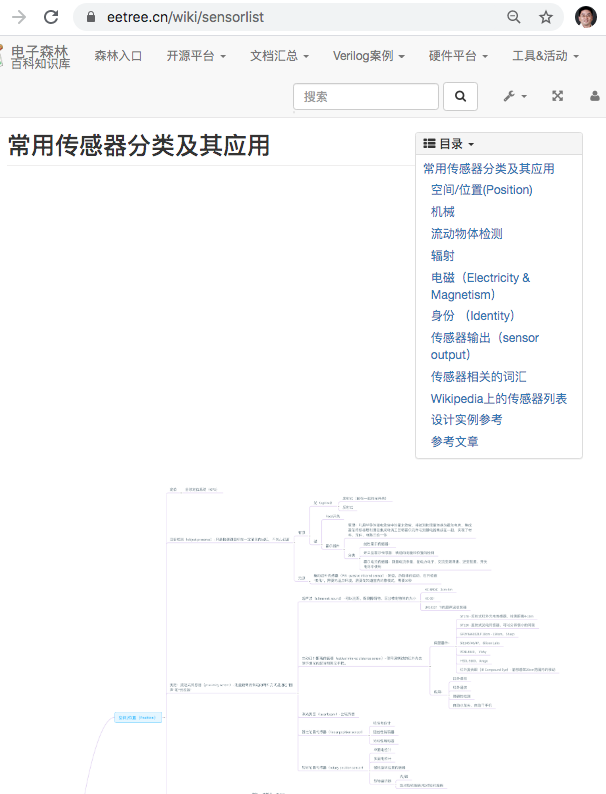Image resolution: width=606 pixels, height=794 pixels.
Task: Click the padlock site info icon
Action: click(x=91, y=17)
